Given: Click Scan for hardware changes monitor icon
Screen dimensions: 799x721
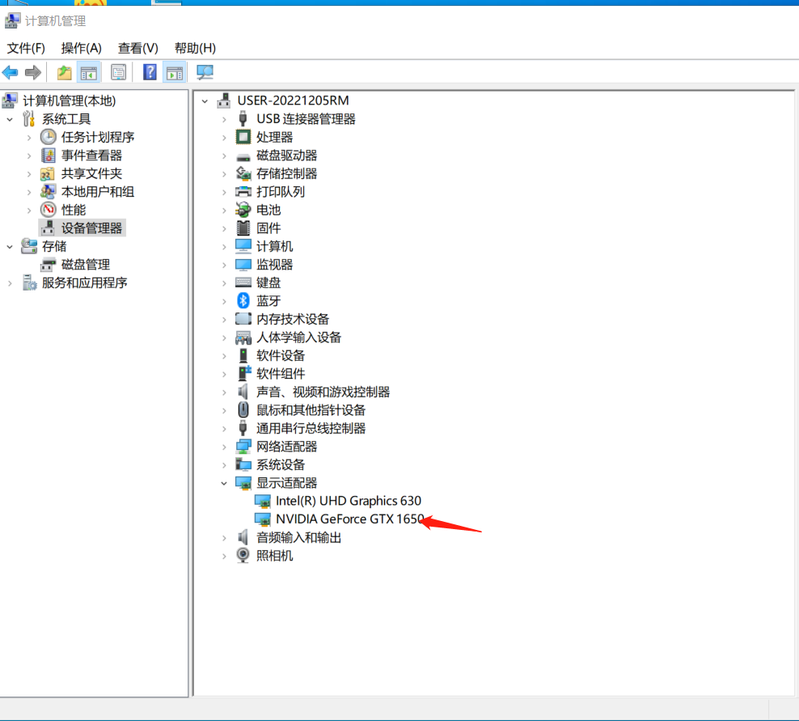Looking at the screenshot, I should (x=205, y=72).
